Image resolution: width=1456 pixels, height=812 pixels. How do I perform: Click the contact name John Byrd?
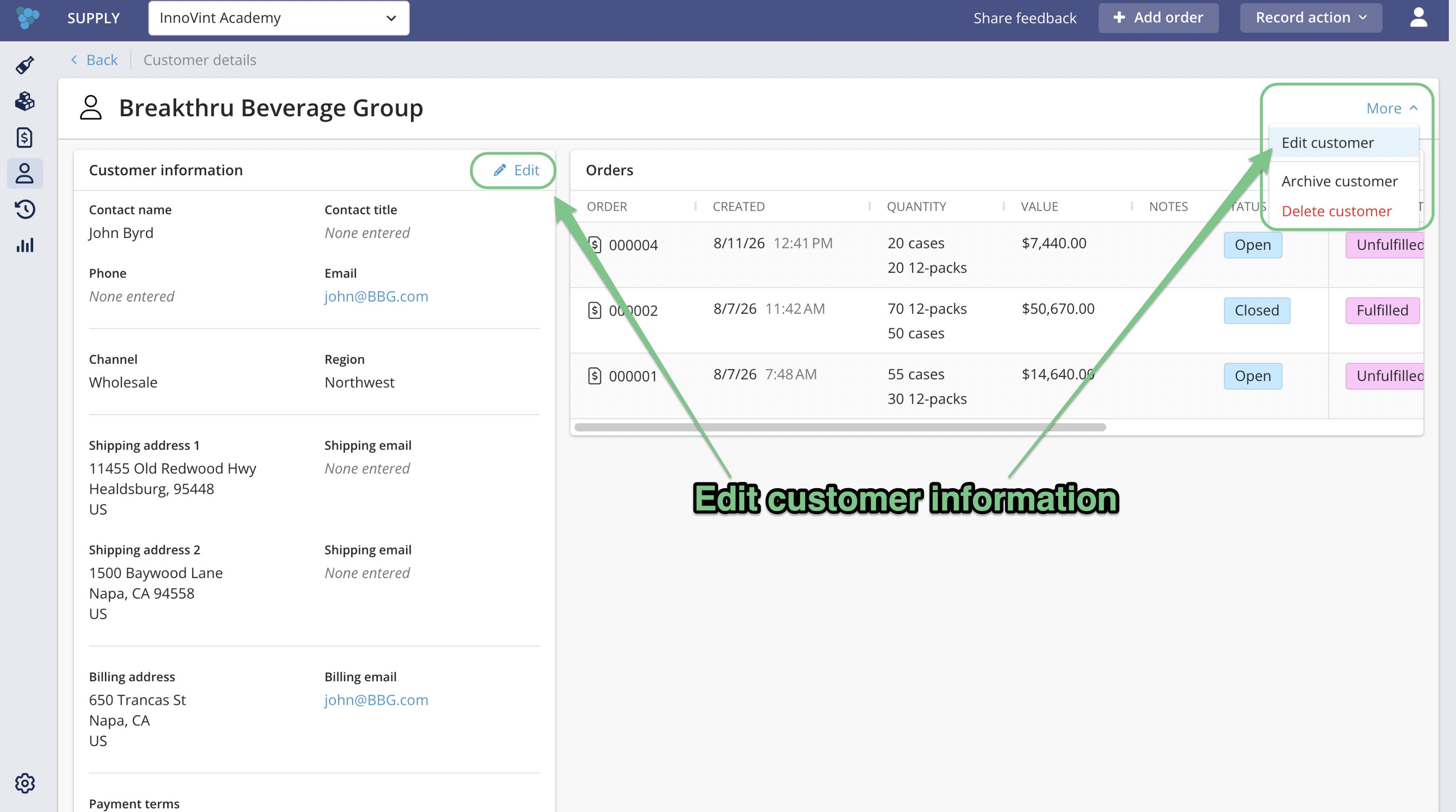(x=121, y=233)
